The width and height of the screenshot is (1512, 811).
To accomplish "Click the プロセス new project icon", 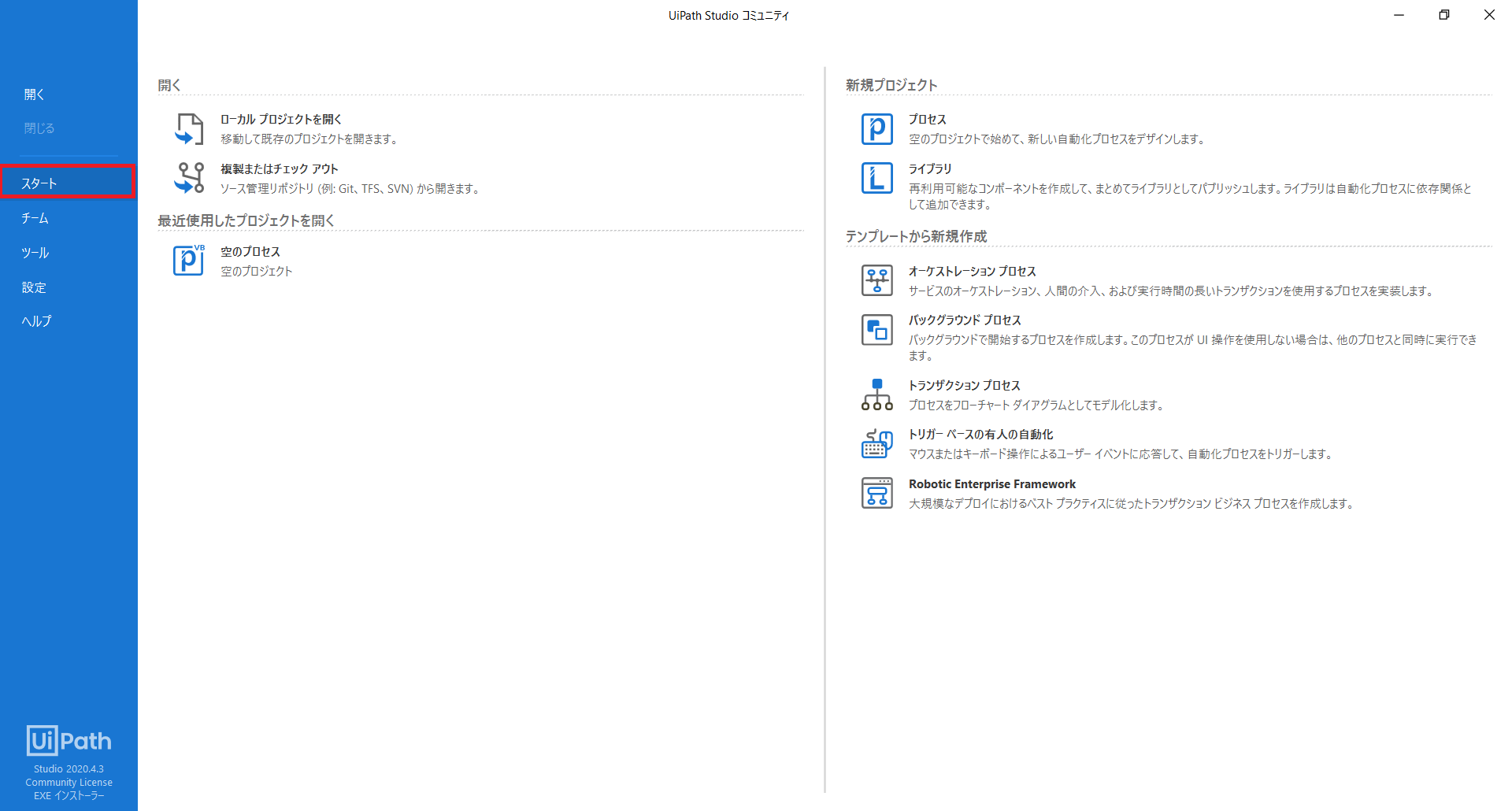I will pos(876,129).
